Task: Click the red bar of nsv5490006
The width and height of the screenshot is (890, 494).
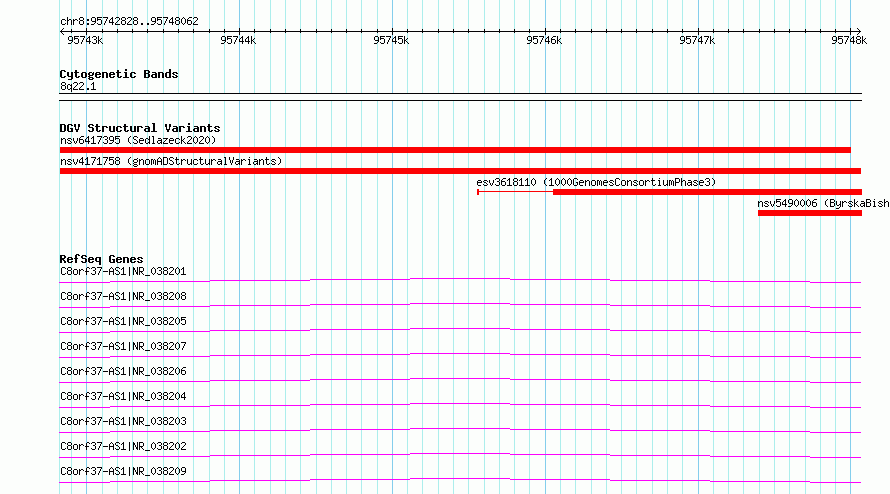Action: pos(810,213)
